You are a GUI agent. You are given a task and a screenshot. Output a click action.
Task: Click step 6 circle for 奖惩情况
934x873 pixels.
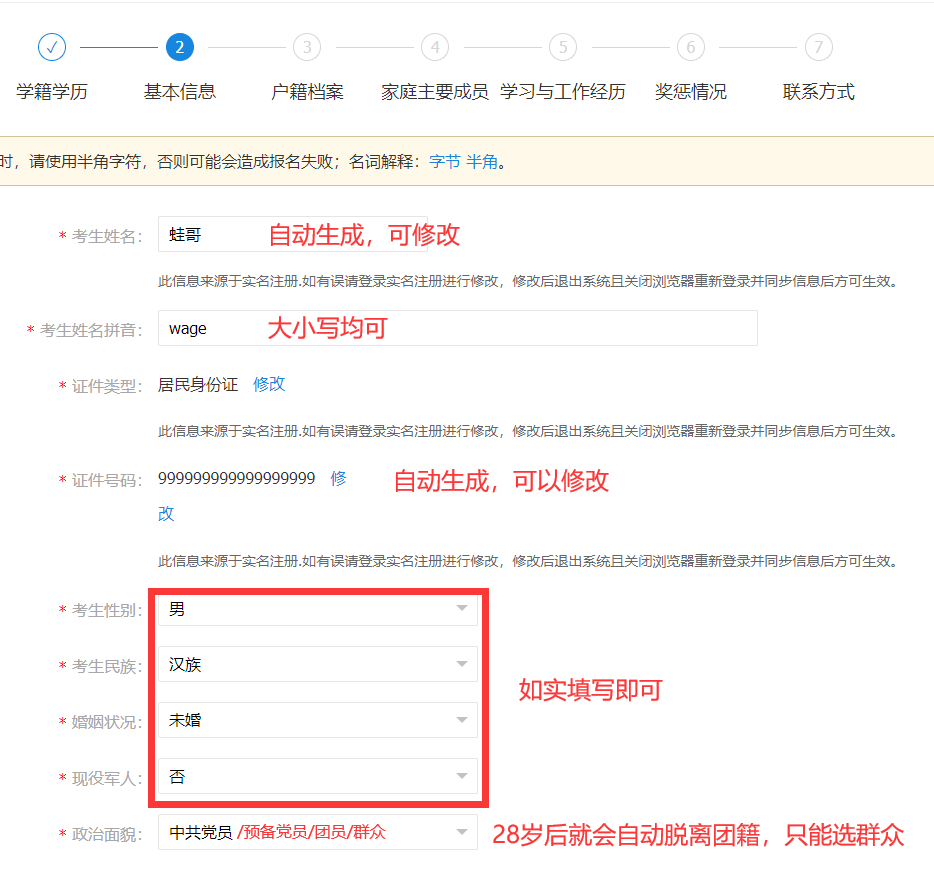click(690, 47)
